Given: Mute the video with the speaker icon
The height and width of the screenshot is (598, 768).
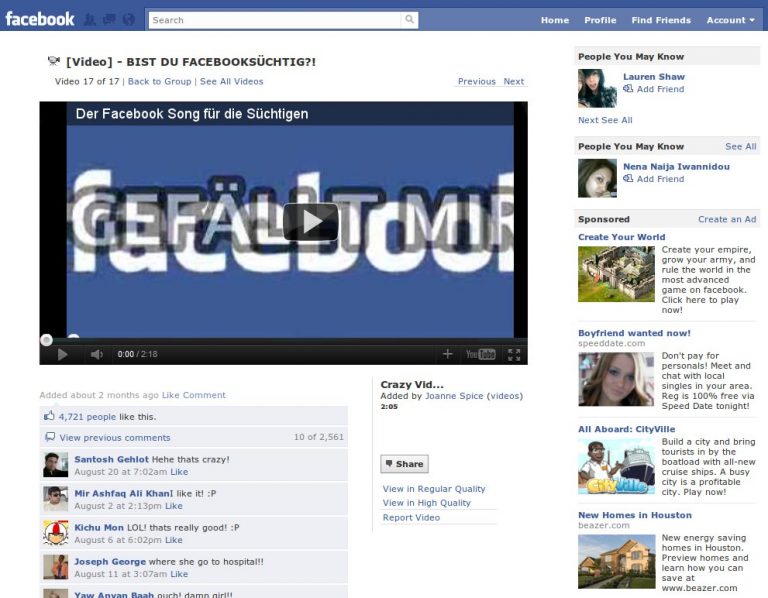Looking at the screenshot, I should click(x=96, y=354).
